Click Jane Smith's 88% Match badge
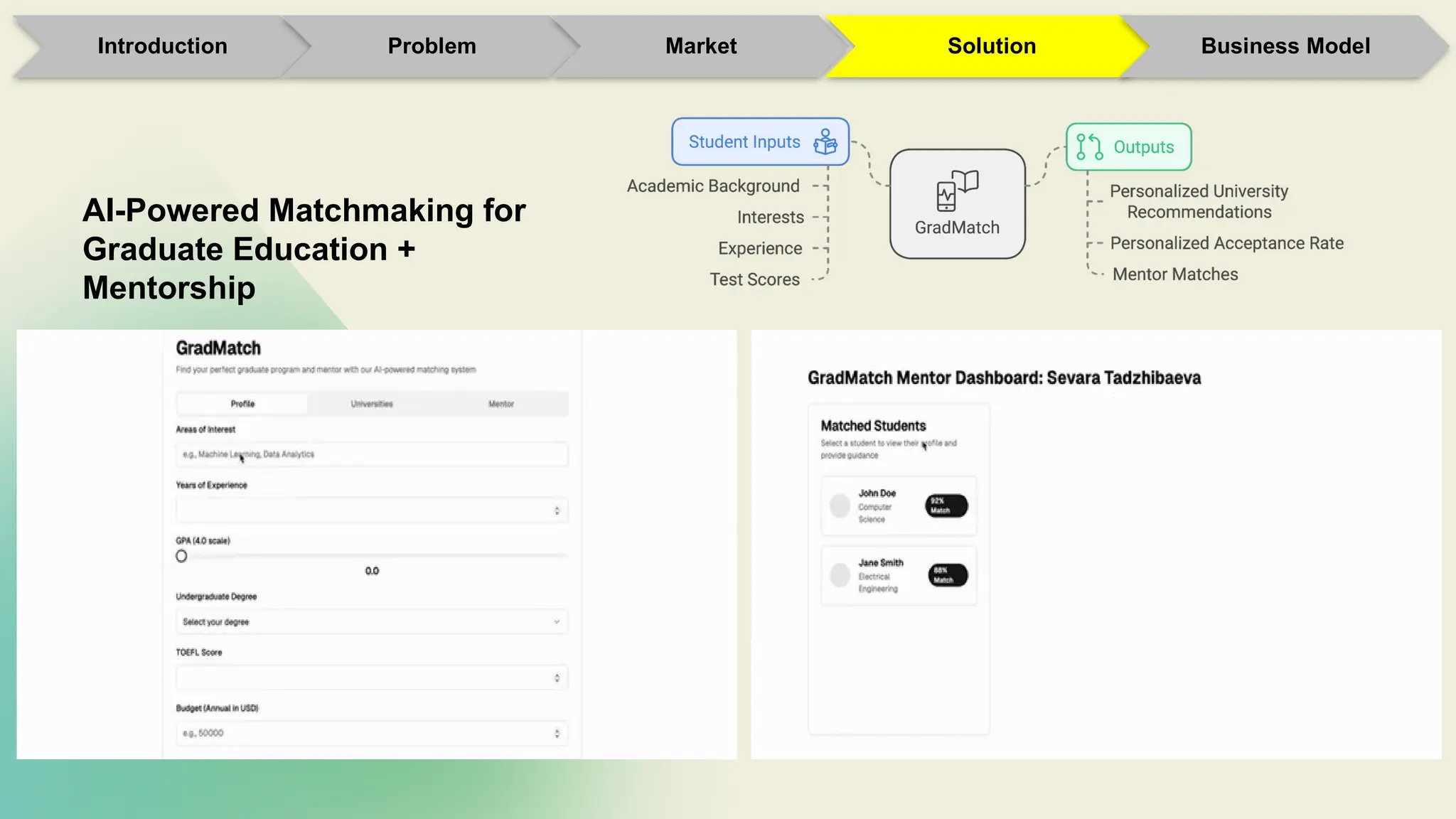 click(948, 575)
